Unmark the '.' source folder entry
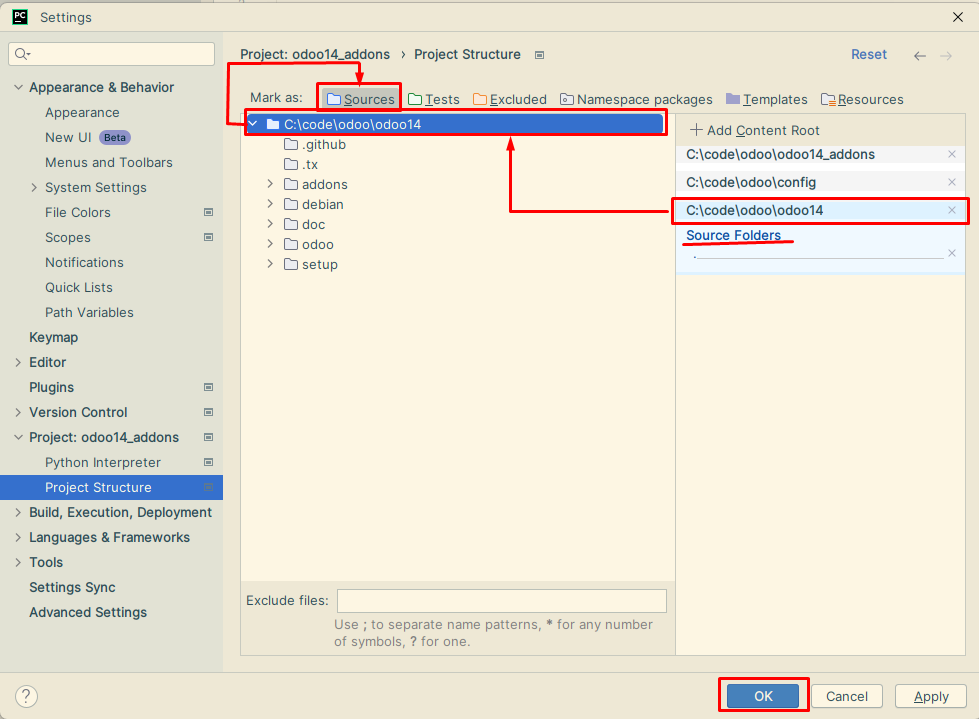The width and height of the screenshot is (979, 719). coord(952,253)
